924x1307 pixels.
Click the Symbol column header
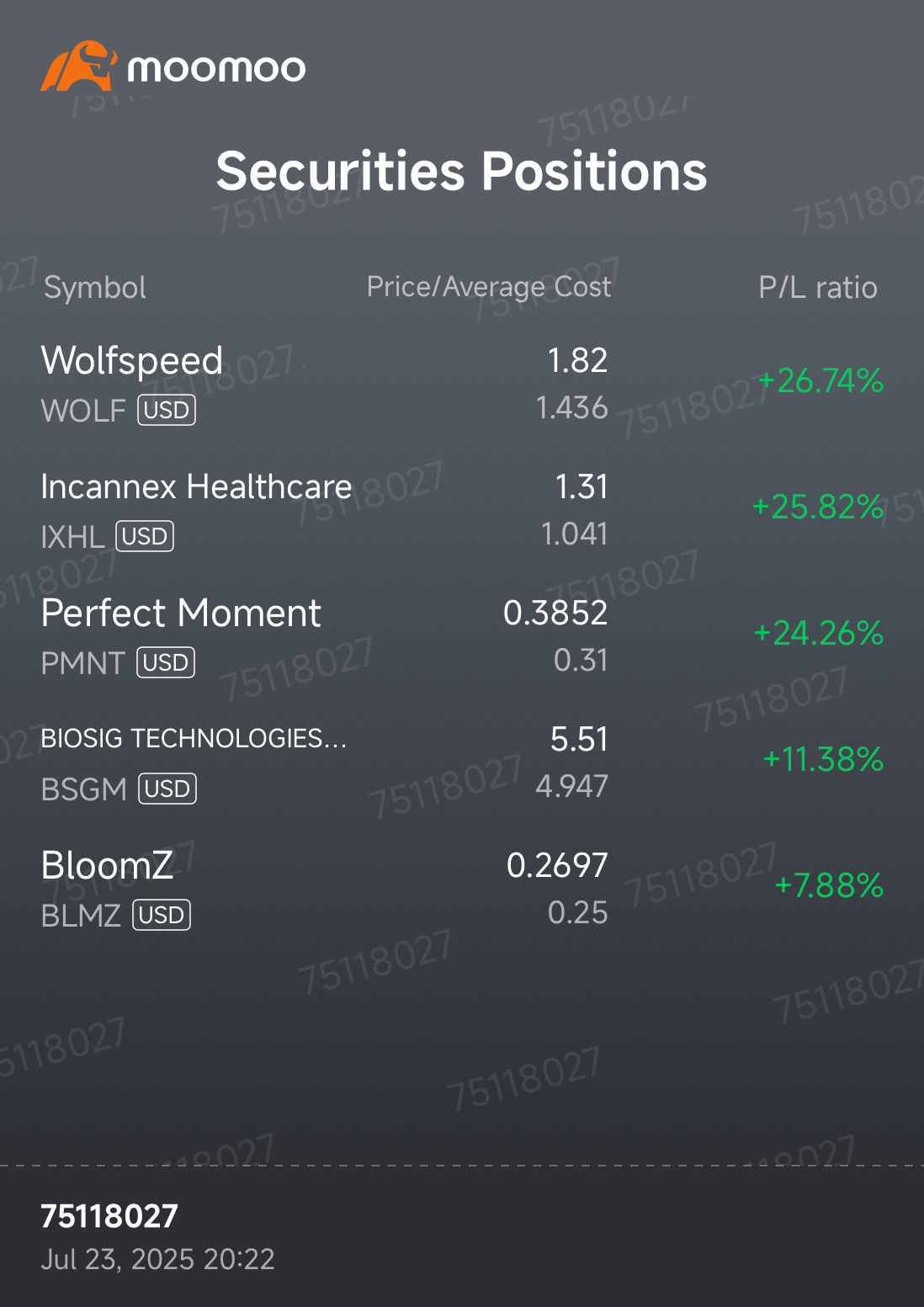95,288
